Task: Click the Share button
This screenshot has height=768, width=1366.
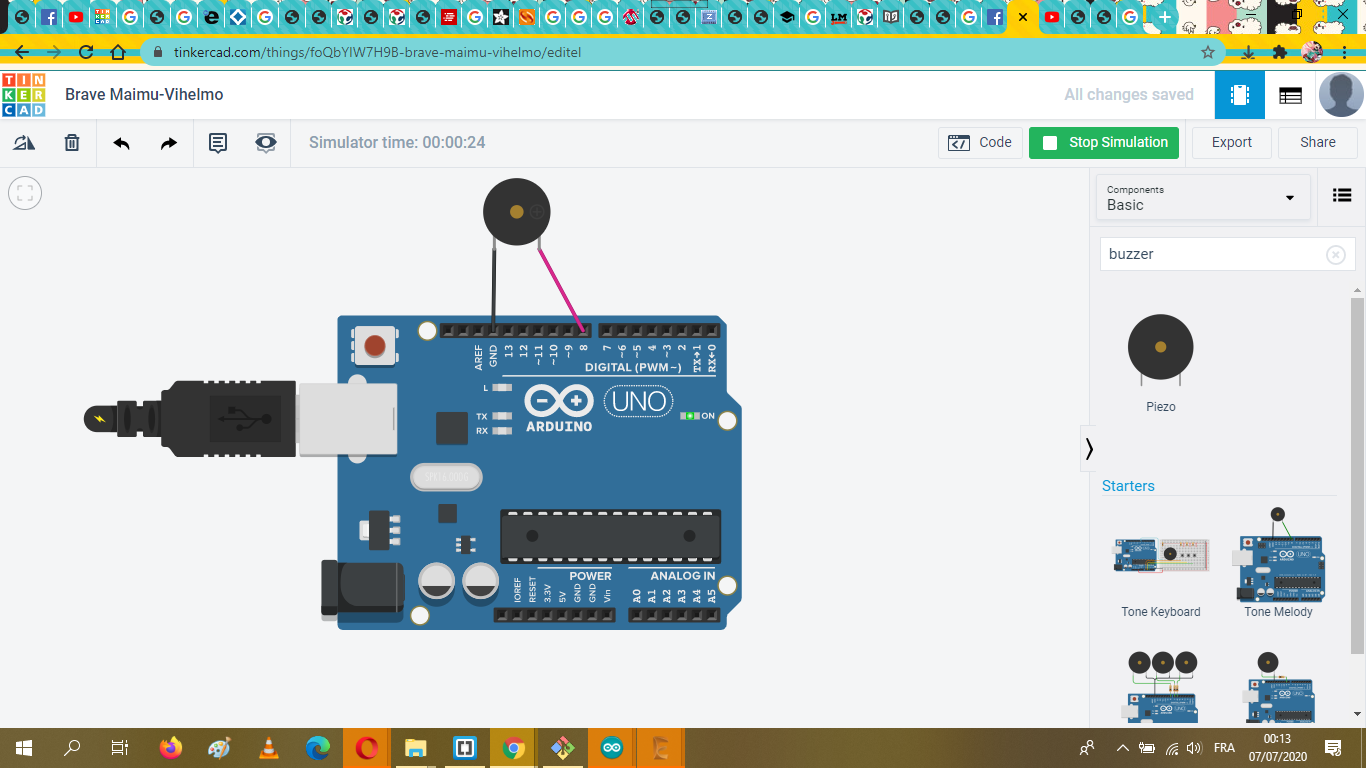Action: tap(1318, 143)
